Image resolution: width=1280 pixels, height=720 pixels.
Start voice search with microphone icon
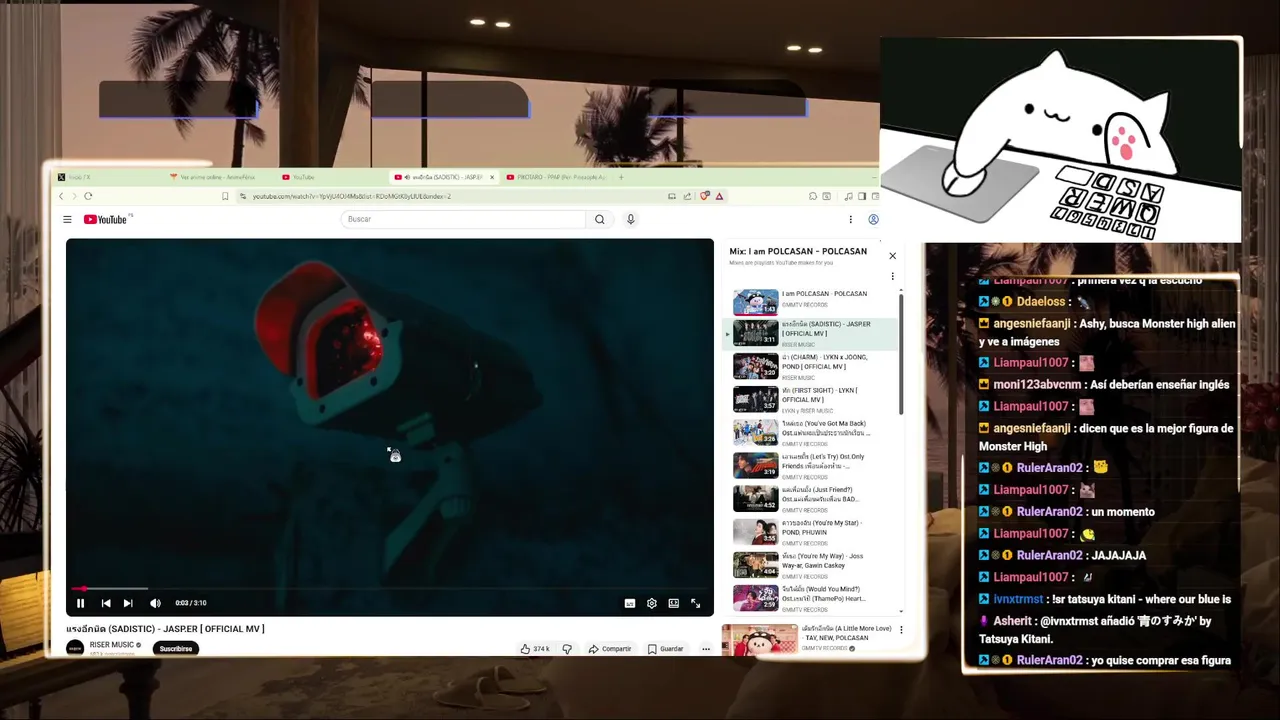pos(630,219)
